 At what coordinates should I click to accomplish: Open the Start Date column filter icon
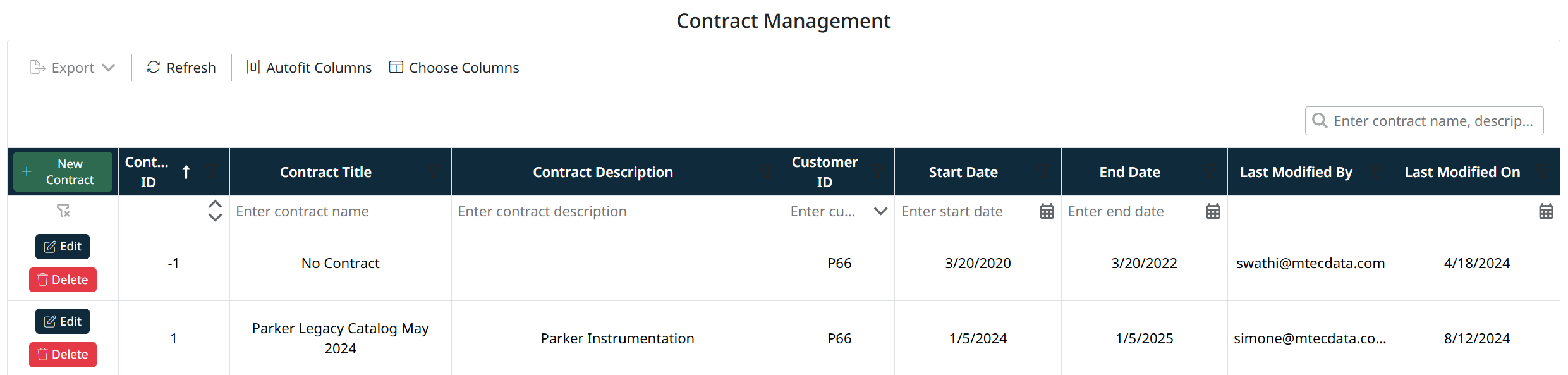coord(1043,172)
